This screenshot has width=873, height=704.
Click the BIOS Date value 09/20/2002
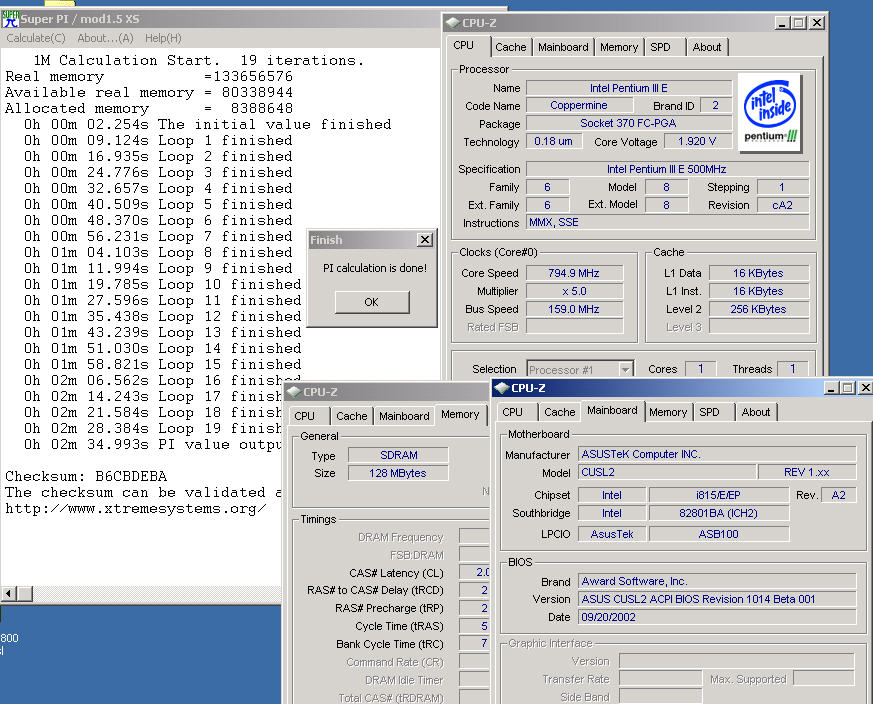pos(717,617)
